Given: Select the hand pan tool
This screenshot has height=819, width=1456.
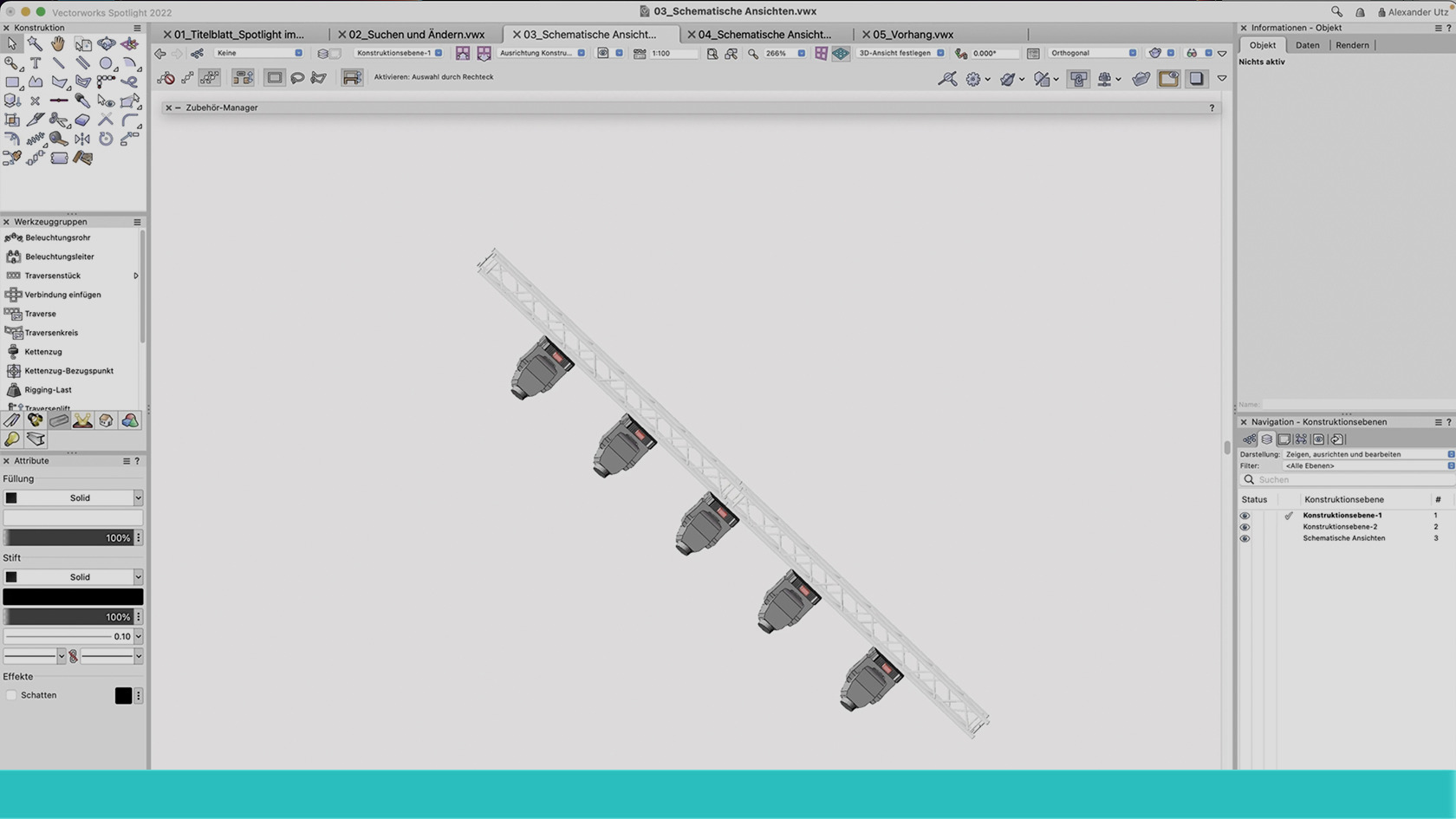Looking at the screenshot, I should (58, 43).
